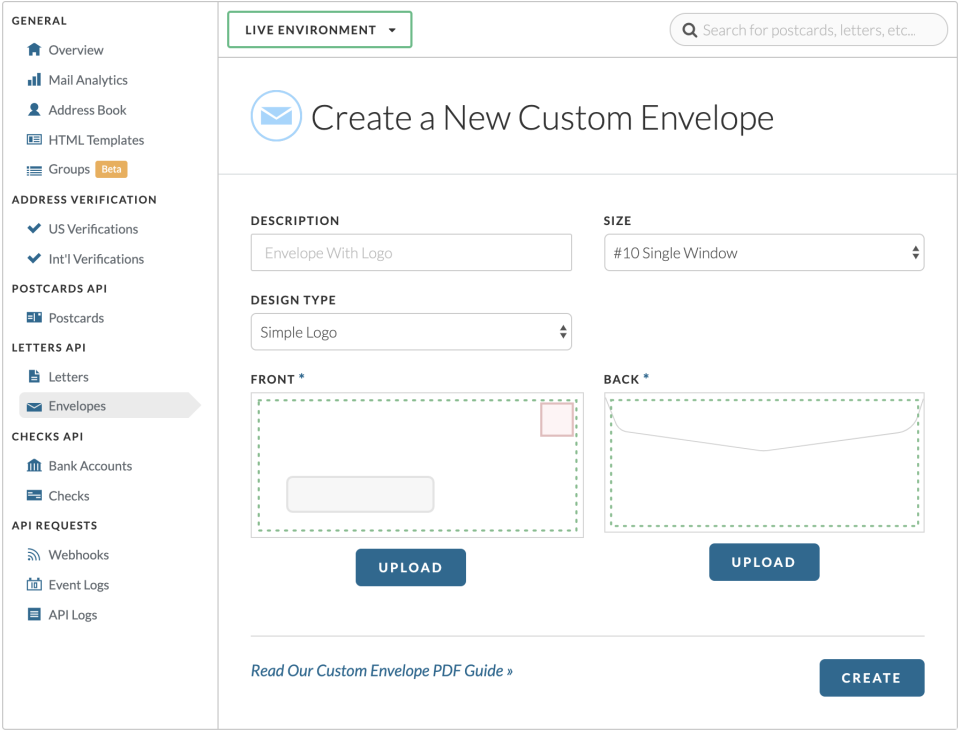Click the Webhooks feed icon
Screen dimensions: 960x732
(x=35, y=555)
